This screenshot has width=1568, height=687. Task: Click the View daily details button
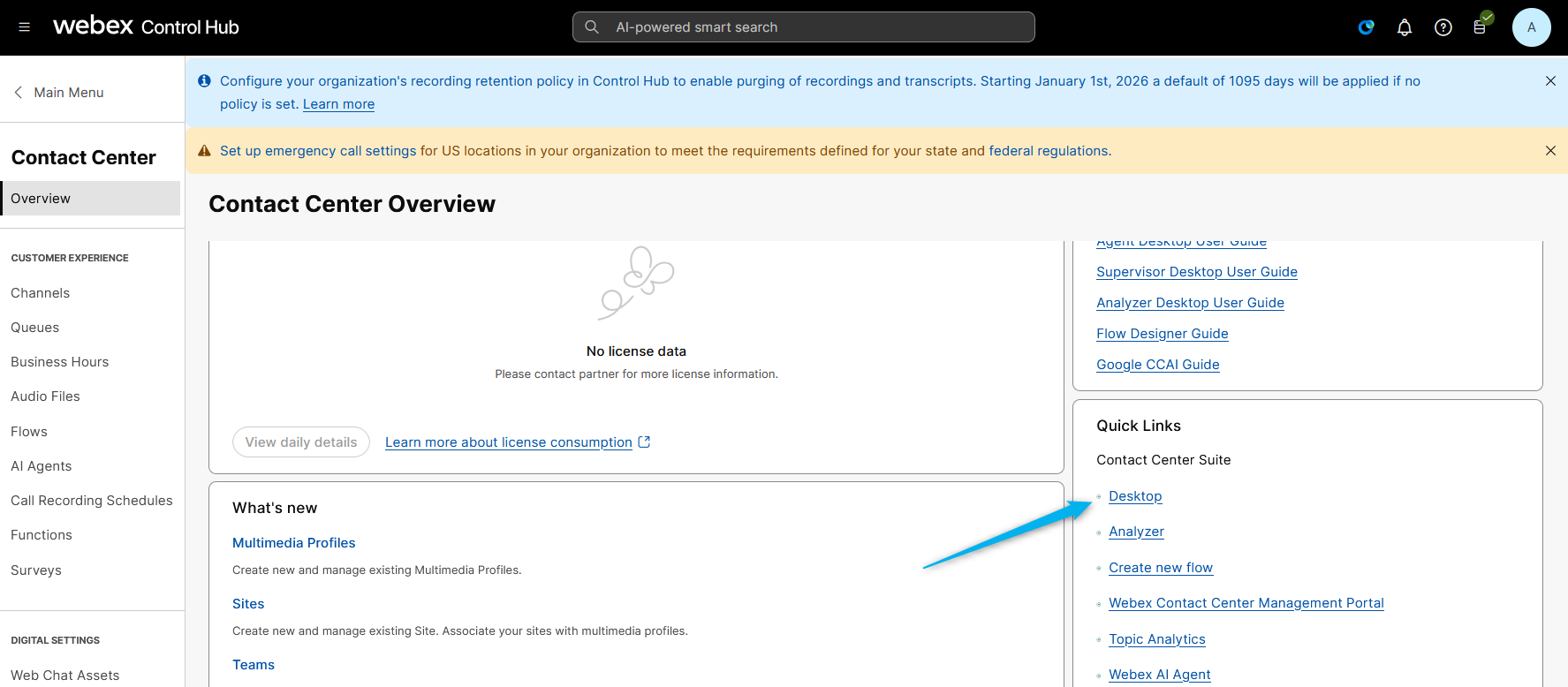301,442
